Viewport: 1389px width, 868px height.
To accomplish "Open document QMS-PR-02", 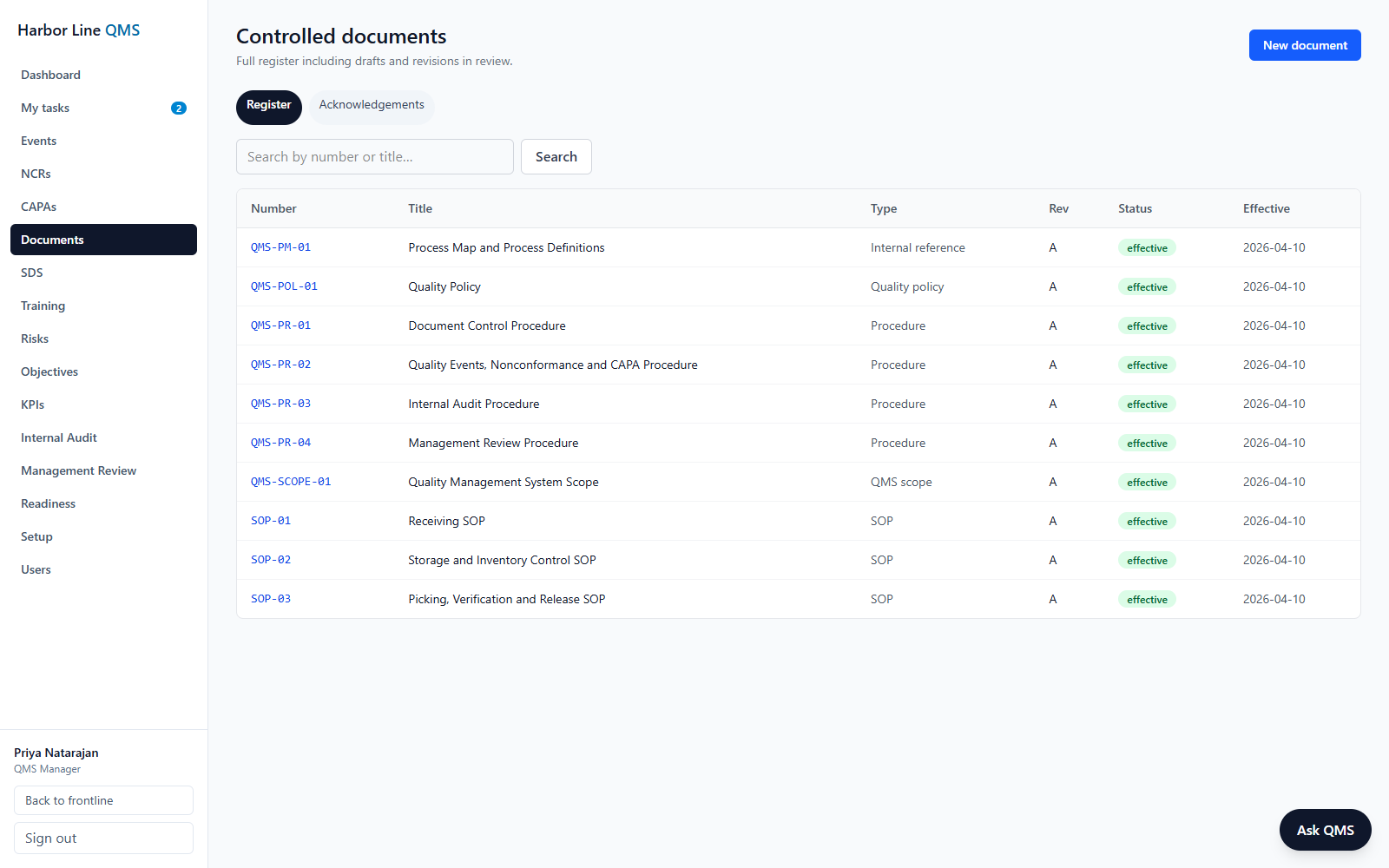I will click(280, 365).
